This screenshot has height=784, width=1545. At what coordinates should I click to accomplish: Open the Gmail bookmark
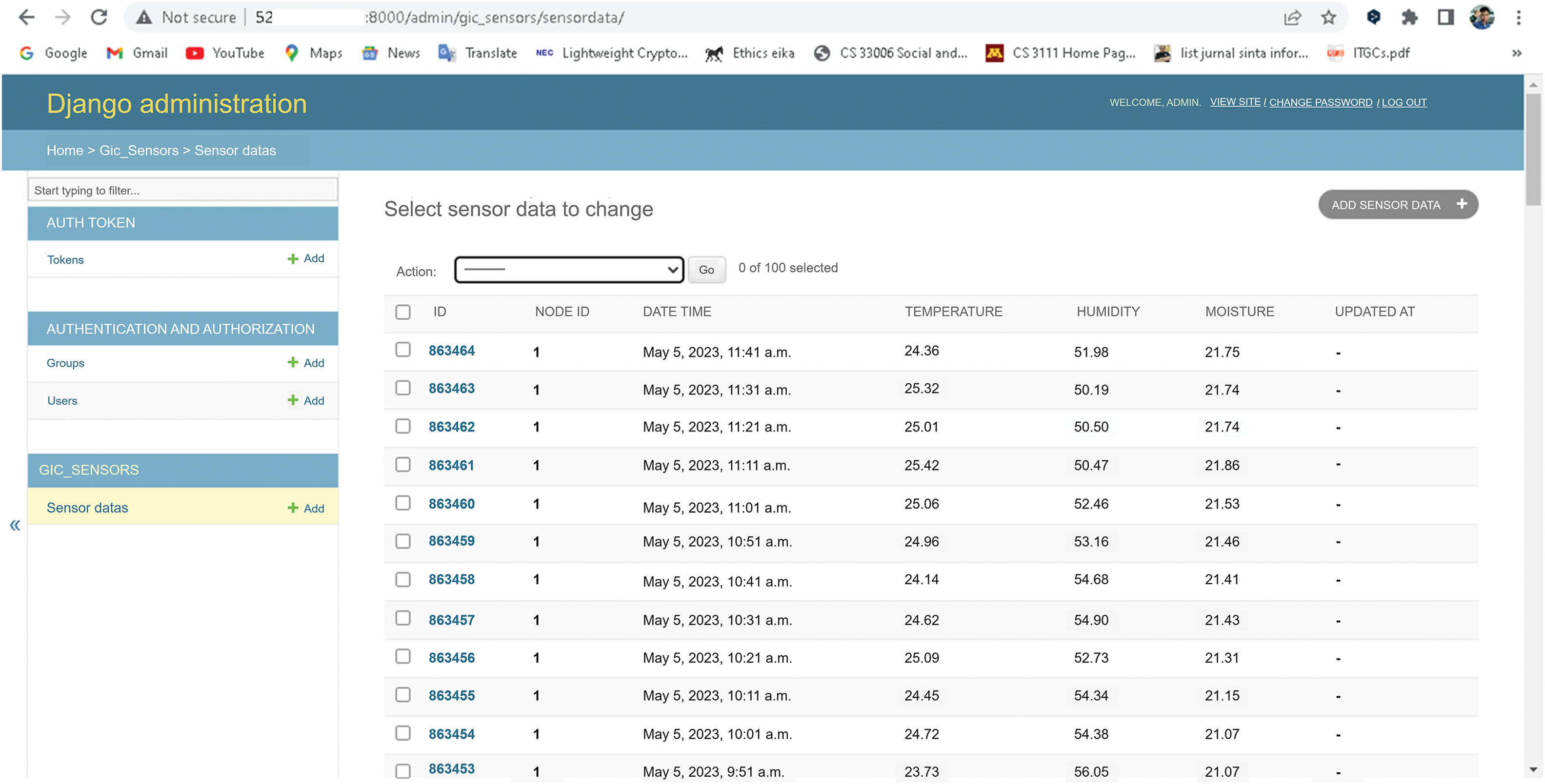pos(137,53)
